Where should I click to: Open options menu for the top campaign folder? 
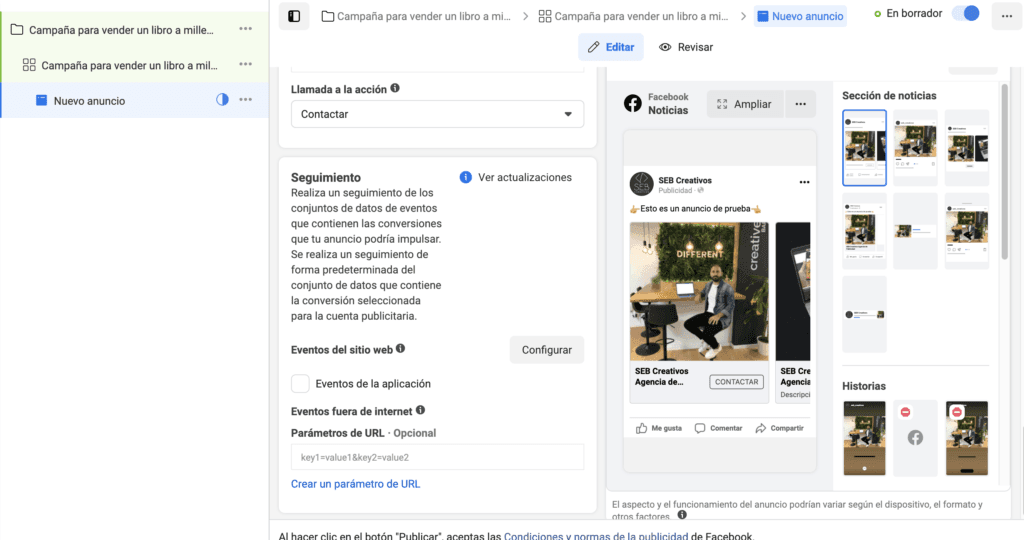point(245,29)
